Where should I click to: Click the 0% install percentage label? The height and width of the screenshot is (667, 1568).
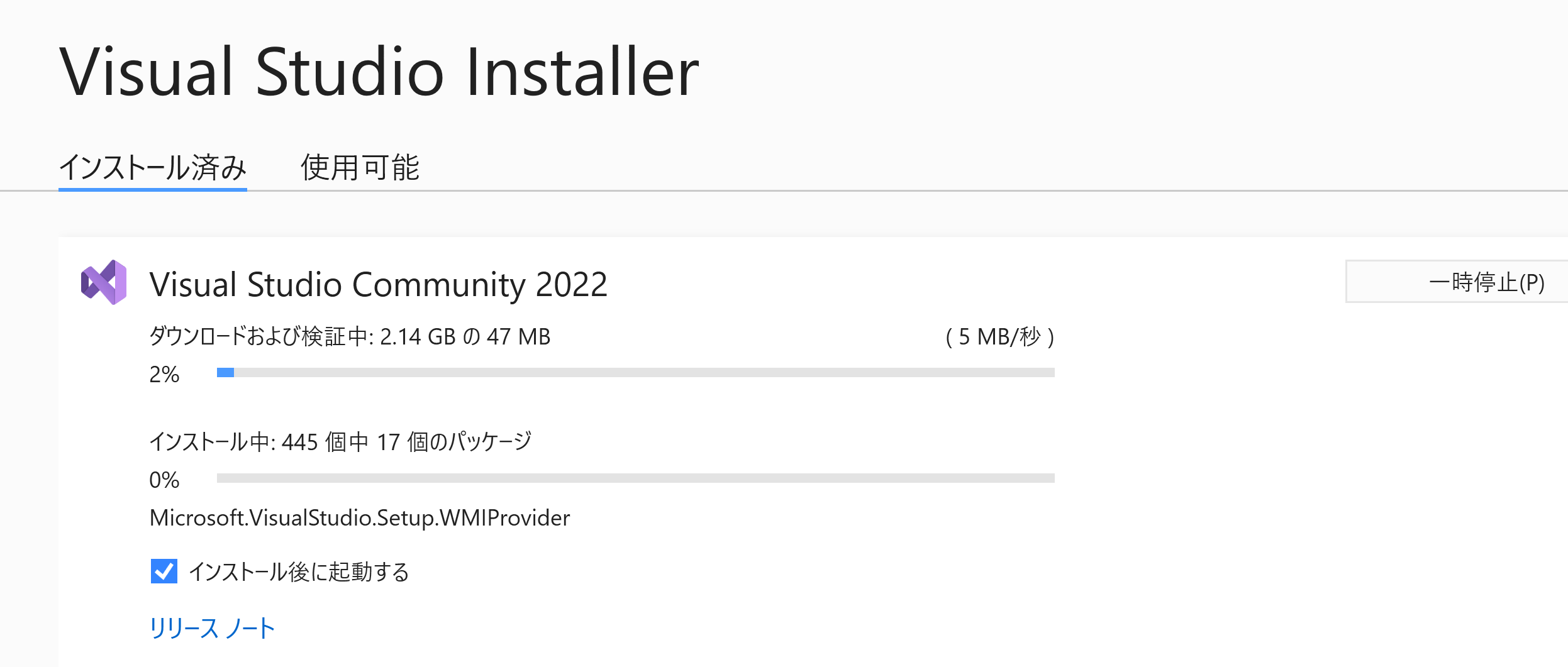pyautogui.click(x=164, y=480)
